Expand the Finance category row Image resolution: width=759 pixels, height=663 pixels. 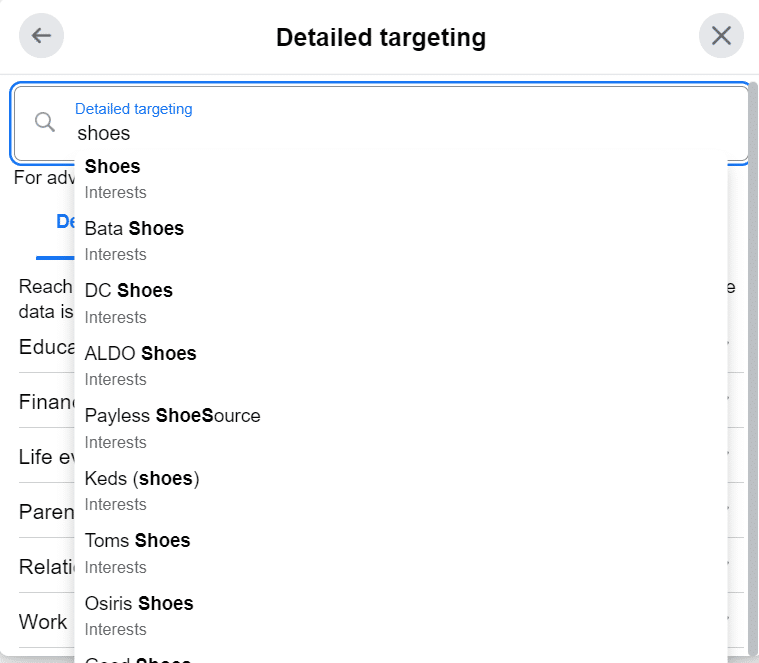click(46, 402)
